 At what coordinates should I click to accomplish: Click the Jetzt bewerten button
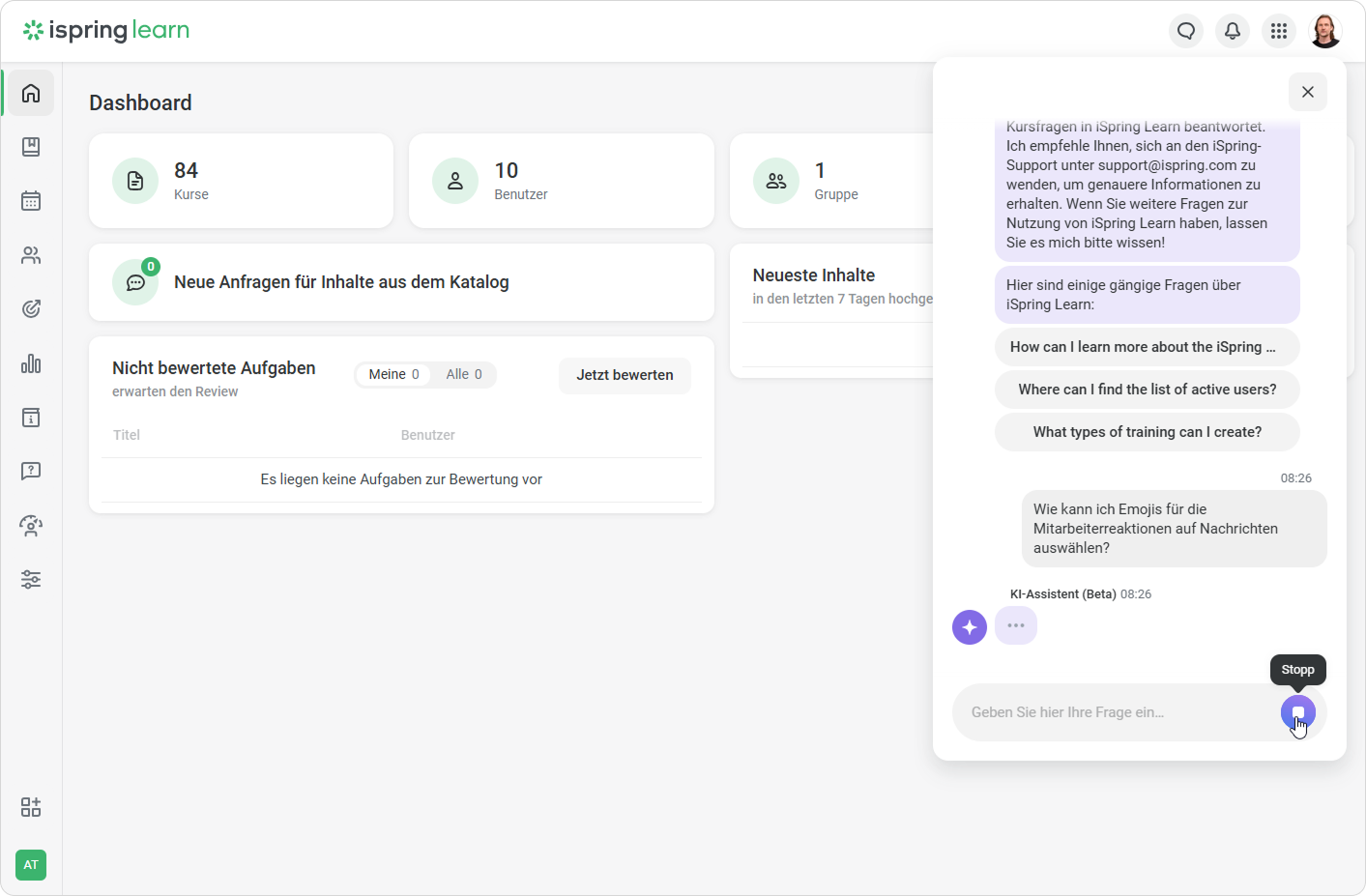[625, 375]
